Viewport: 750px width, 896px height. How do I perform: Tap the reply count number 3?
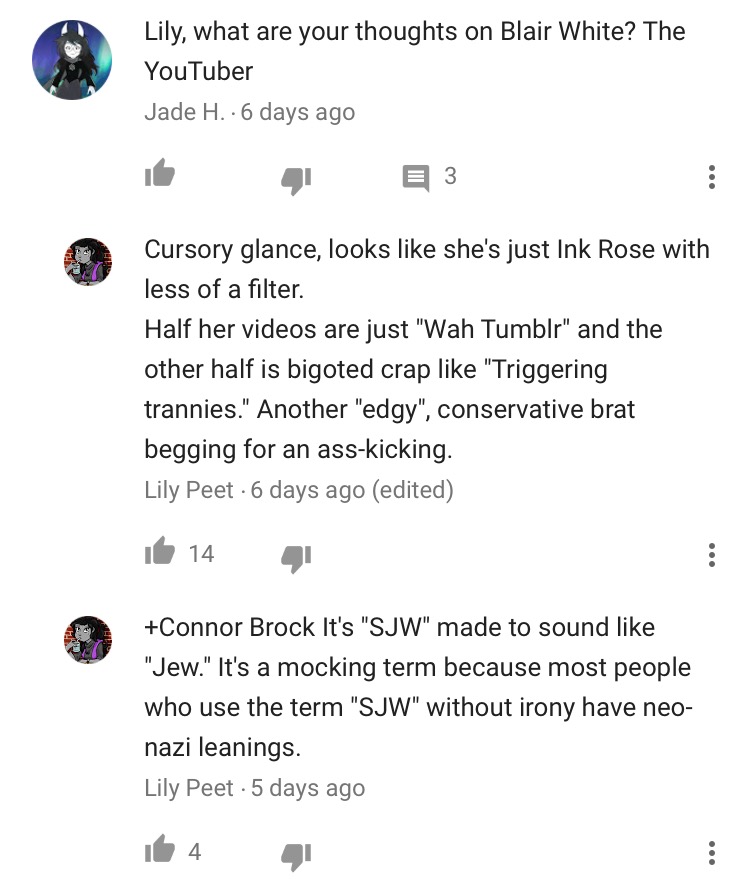click(x=450, y=176)
